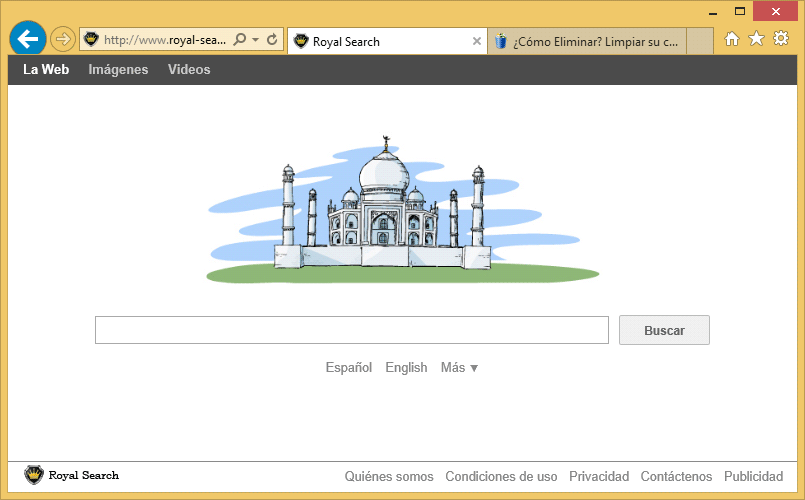Image resolution: width=805 pixels, height=500 pixels.
Task: Click the Buscar search button
Action: 664,330
